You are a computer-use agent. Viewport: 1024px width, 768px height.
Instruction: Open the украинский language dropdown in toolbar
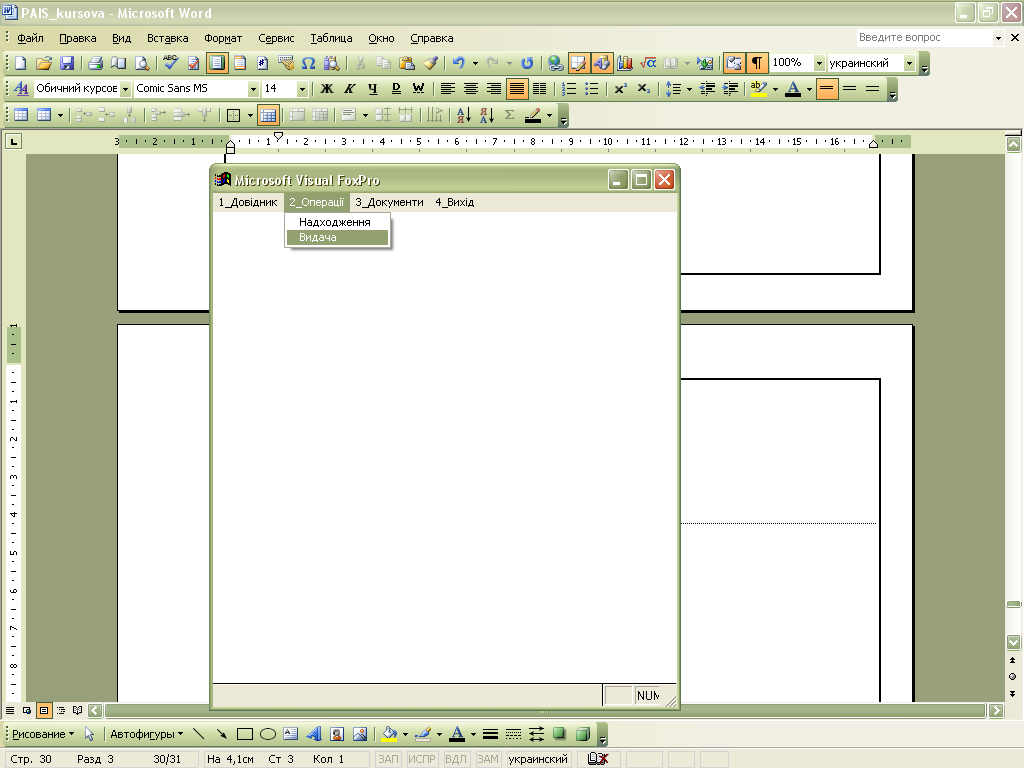[909, 63]
